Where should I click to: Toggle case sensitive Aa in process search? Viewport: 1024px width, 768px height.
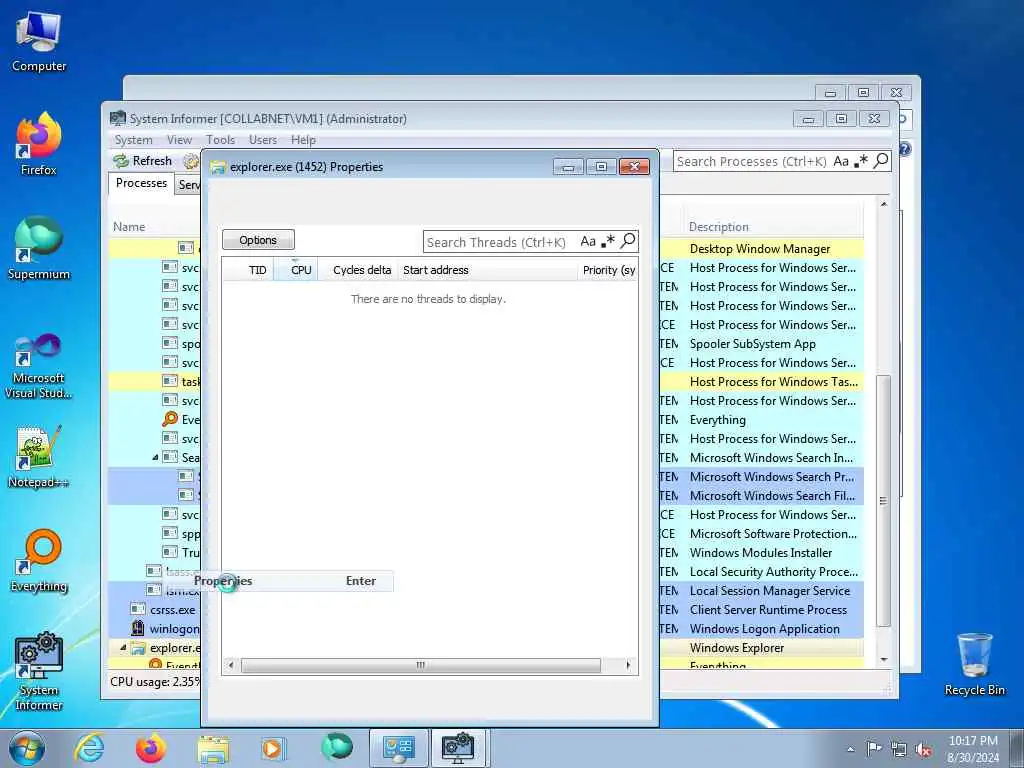tap(841, 161)
